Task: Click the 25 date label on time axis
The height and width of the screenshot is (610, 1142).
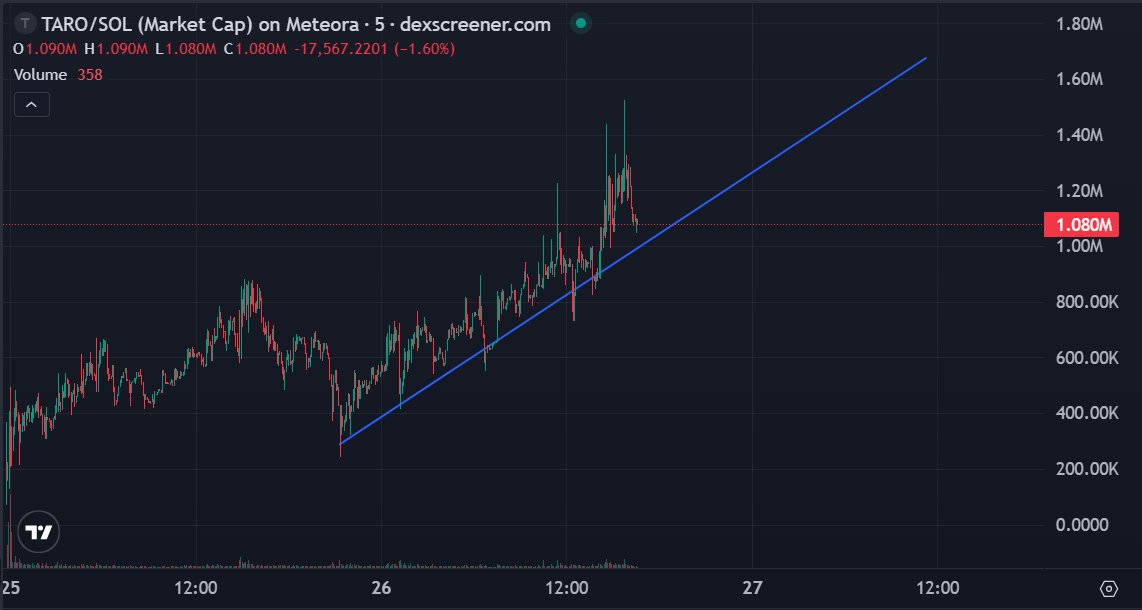Action: 10,587
